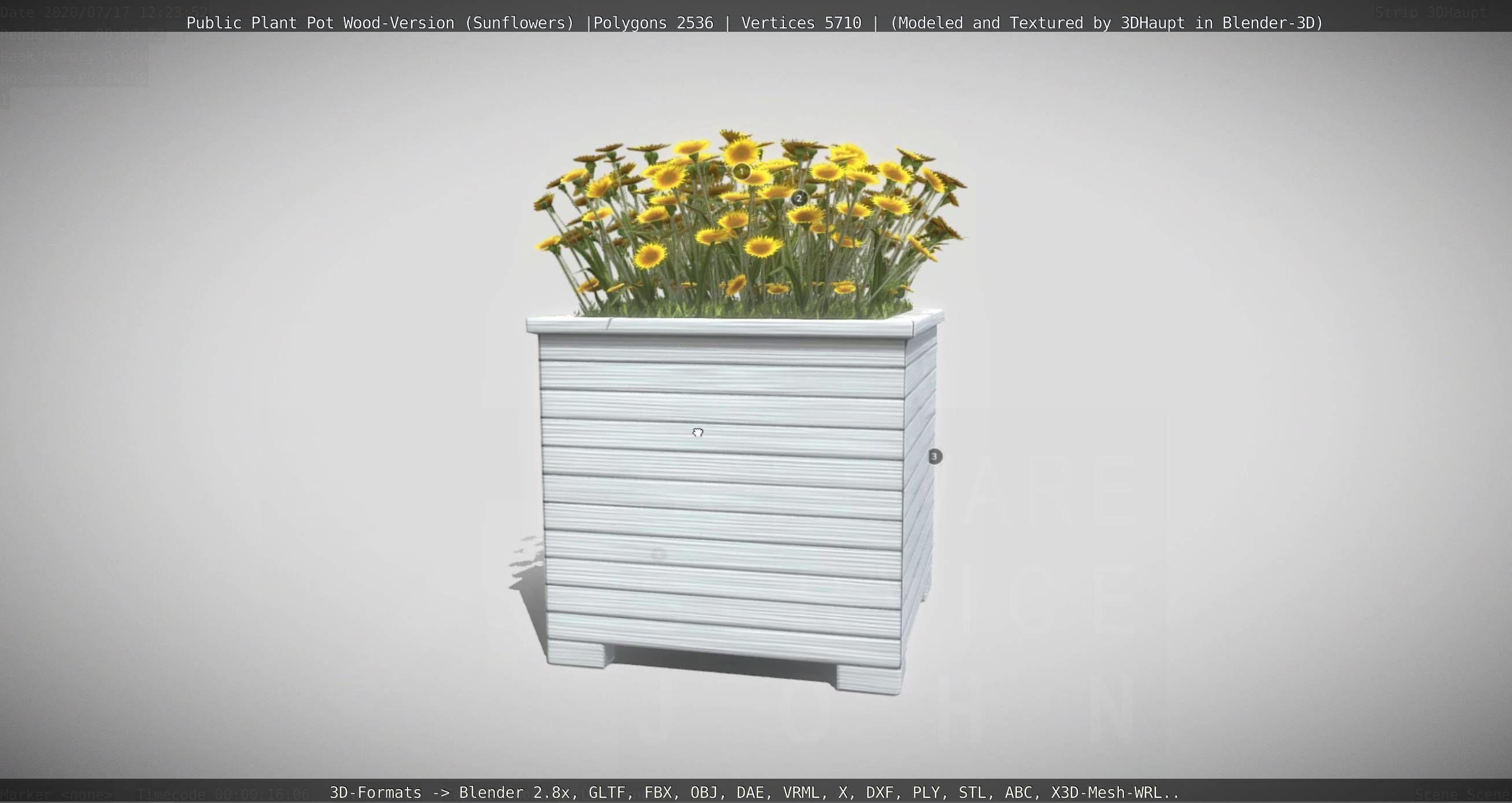Click the "GLTF" format text
1512x803 pixels.
click(607, 793)
